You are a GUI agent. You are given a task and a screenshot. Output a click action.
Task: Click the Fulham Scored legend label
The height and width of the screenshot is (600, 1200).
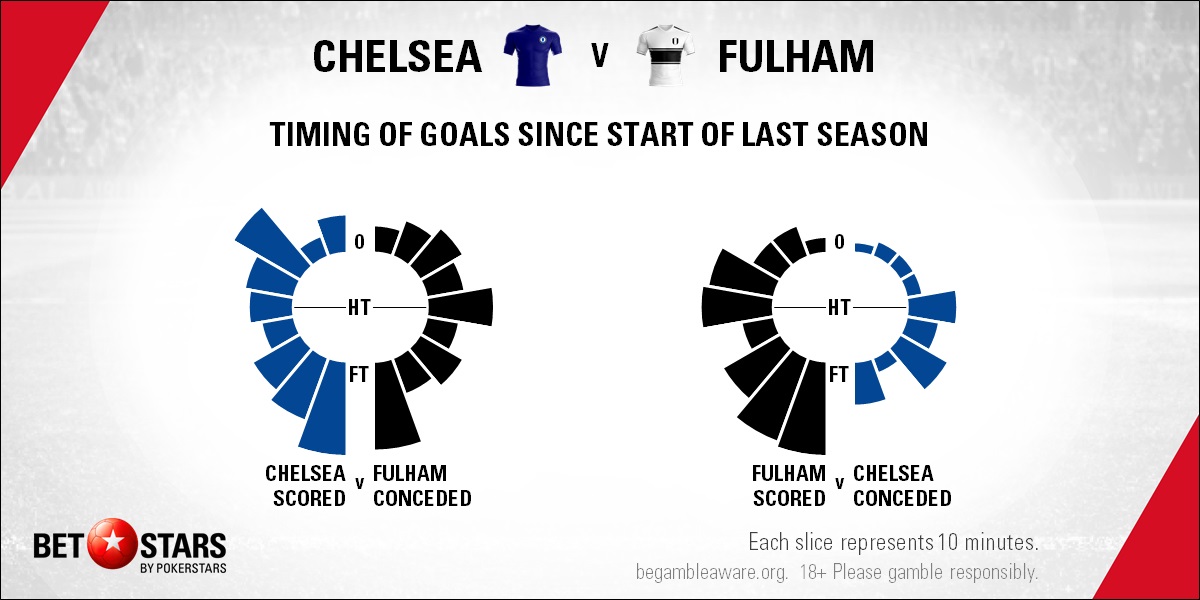(789, 485)
